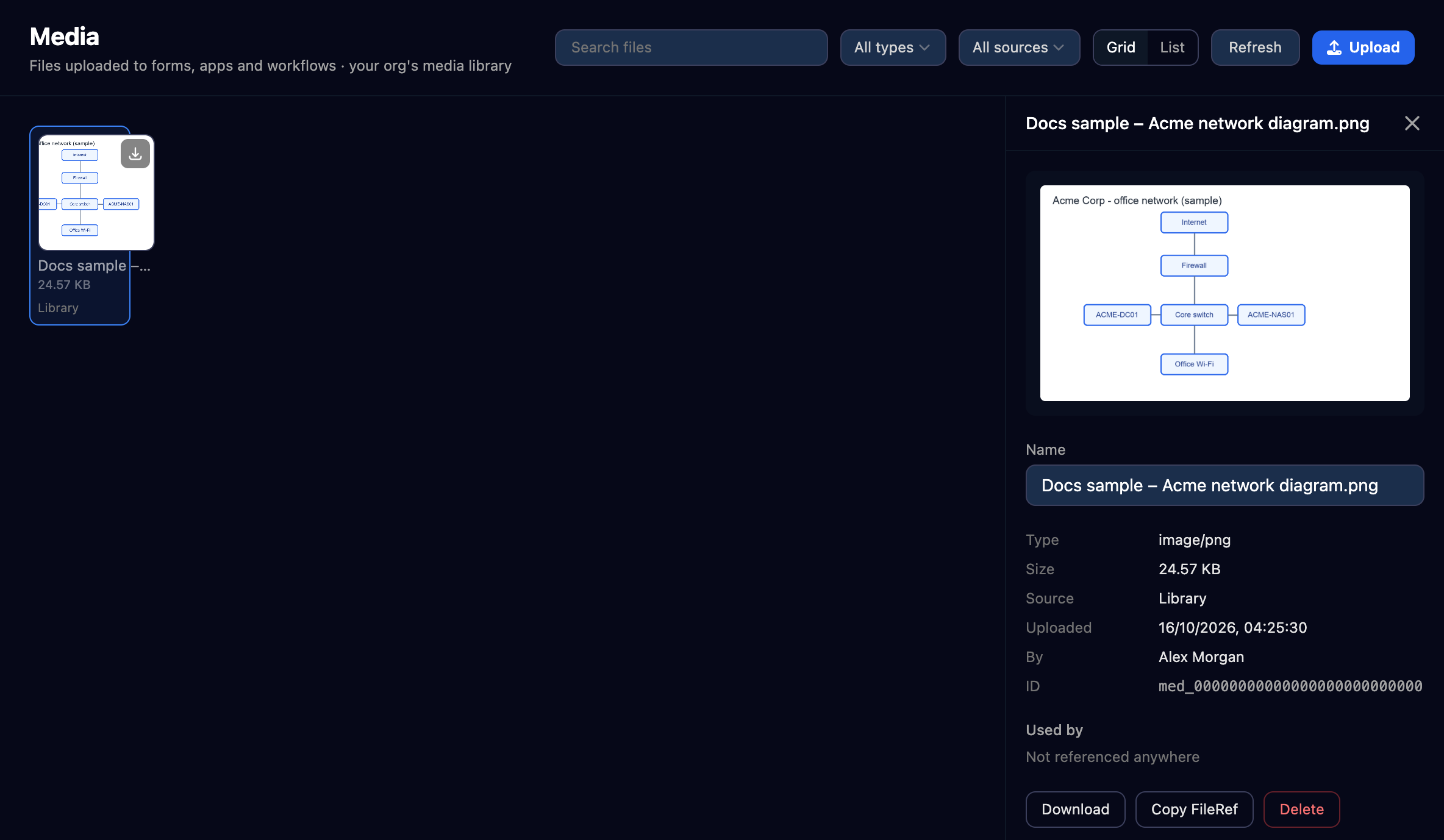This screenshot has width=1444, height=840.
Task: Open the All sources filter dropdown
Action: pos(1019,48)
